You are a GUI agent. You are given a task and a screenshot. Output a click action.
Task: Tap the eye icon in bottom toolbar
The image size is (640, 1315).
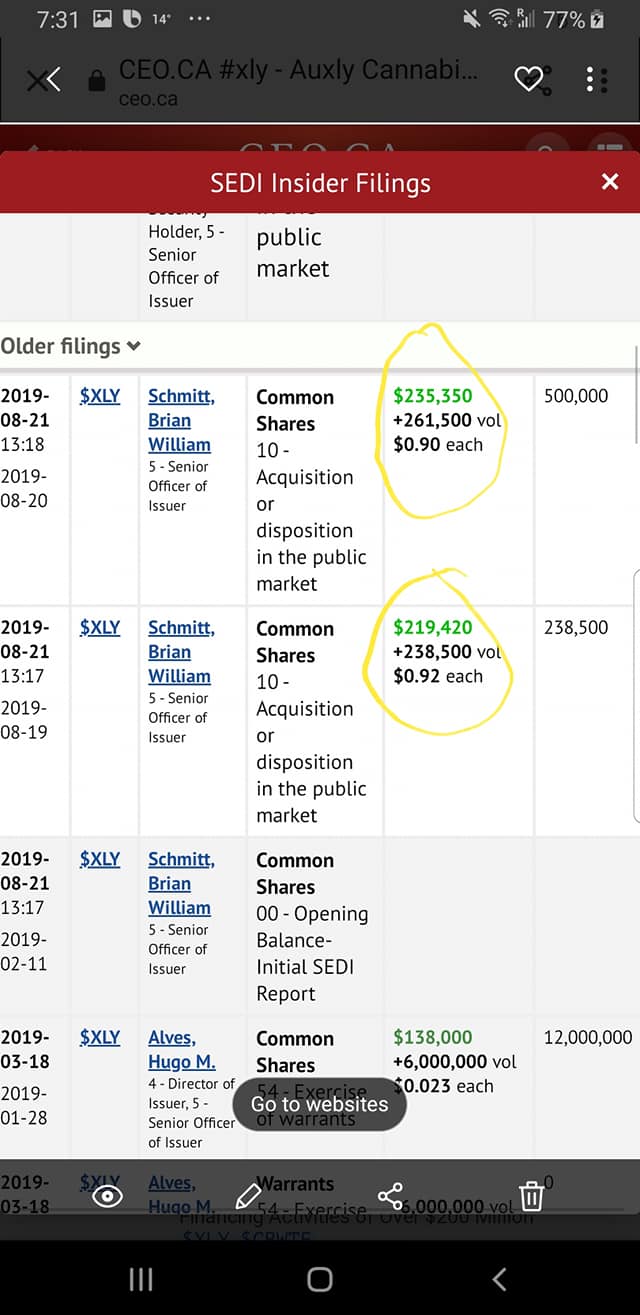(107, 1196)
